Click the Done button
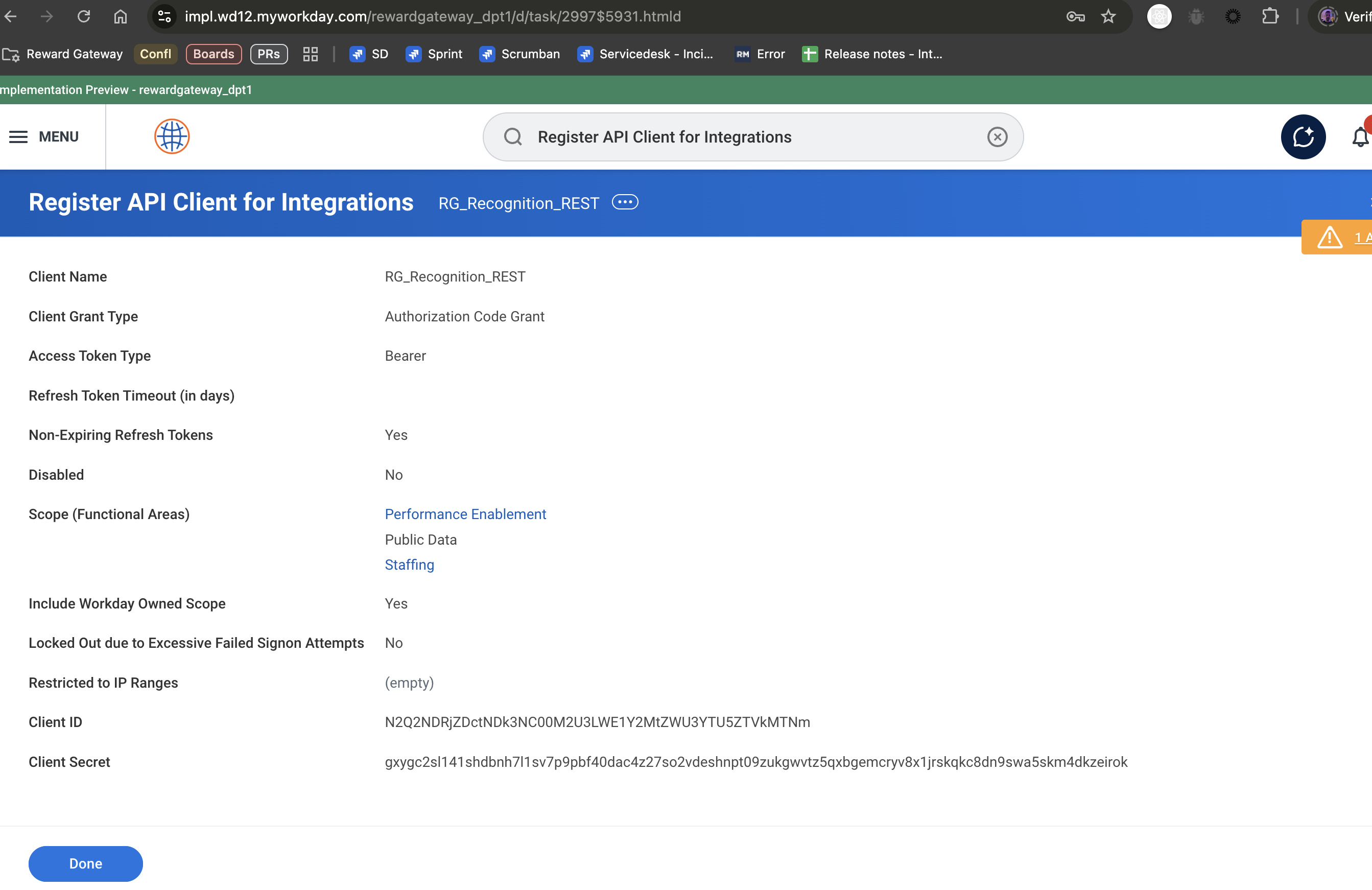The height and width of the screenshot is (890, 1372). 85,863
